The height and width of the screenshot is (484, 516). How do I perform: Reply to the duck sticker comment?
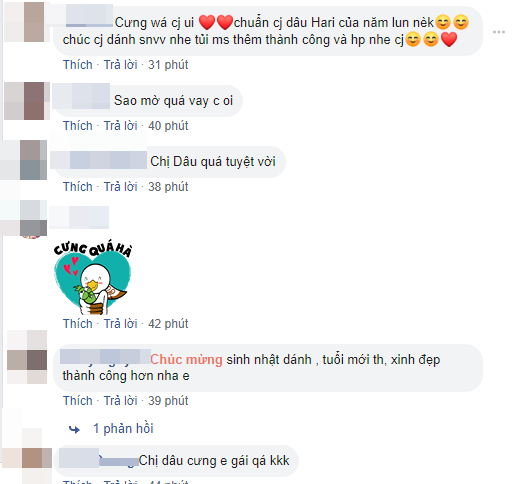pos(120,324)
